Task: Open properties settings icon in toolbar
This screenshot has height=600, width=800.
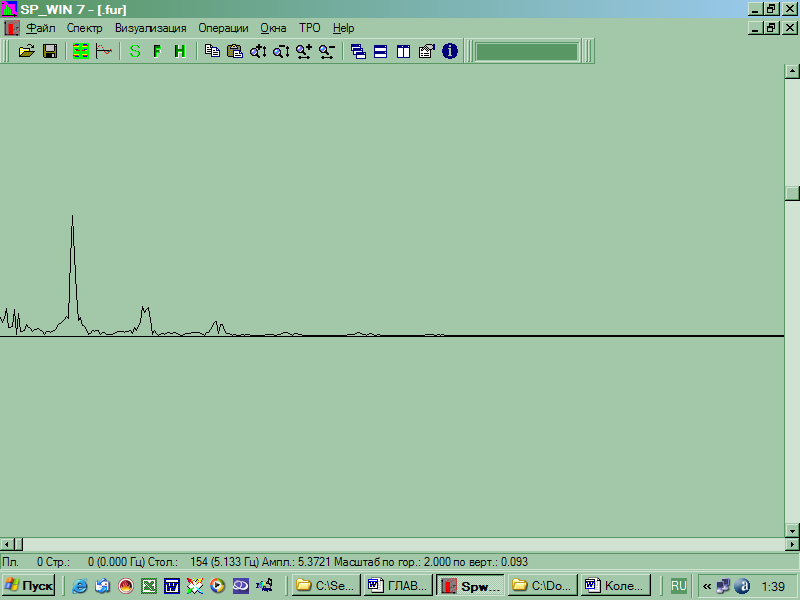Action: click(427, 51)
